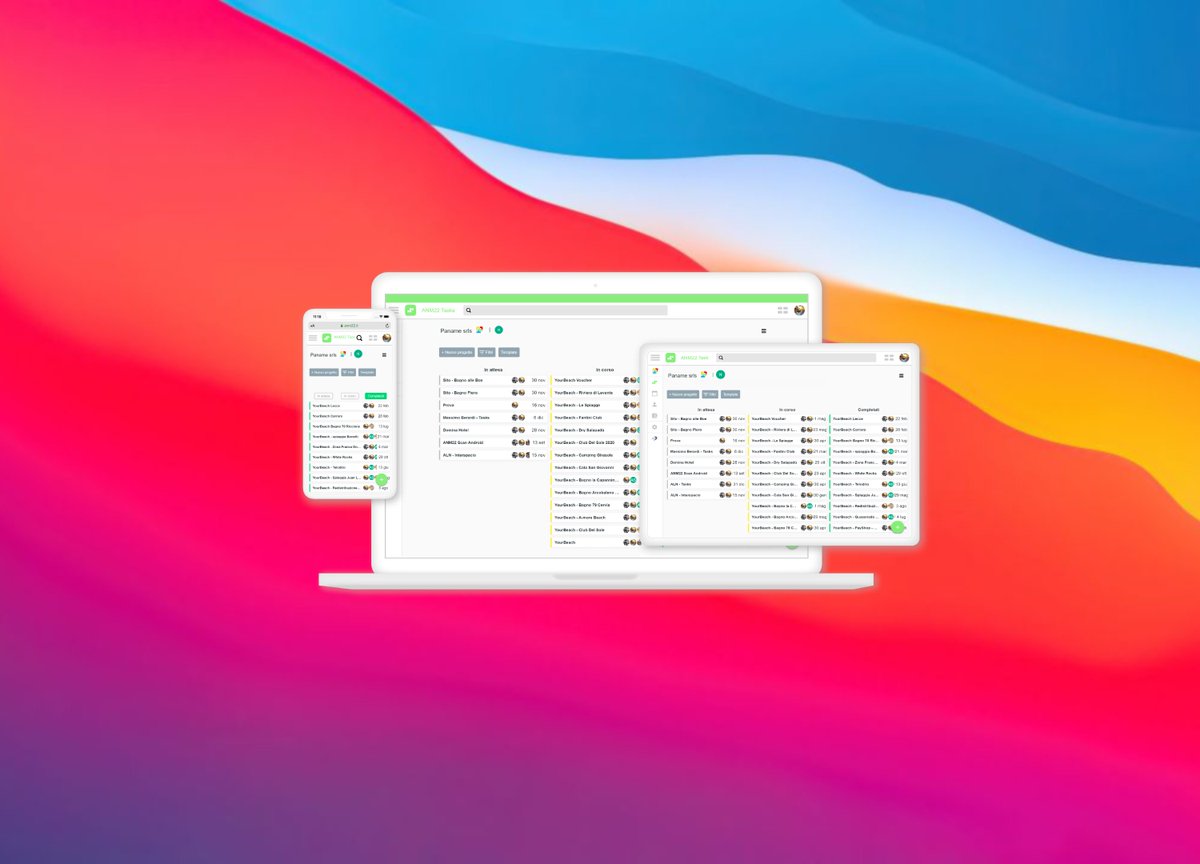This screenshot has height=864, width=1200.
Task: Click the green circle beside Paname srls on the laptop
Action: coord(499,330)
